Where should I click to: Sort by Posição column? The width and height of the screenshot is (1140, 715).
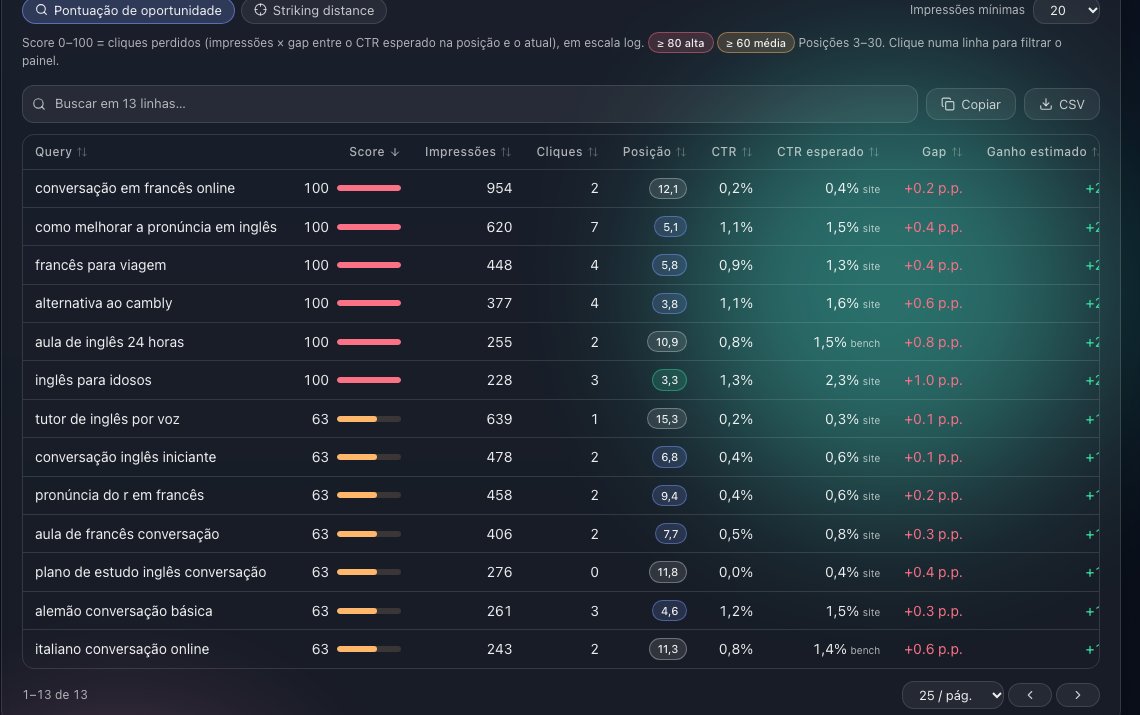(654, 152)
